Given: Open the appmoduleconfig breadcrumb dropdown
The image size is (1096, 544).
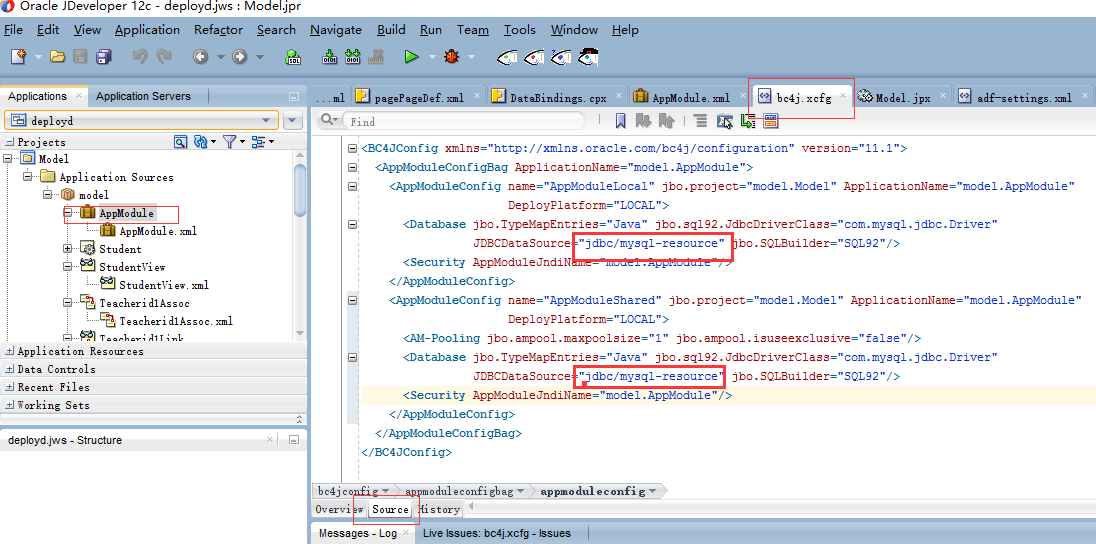Looking at the screenshot, I should 653,491.
